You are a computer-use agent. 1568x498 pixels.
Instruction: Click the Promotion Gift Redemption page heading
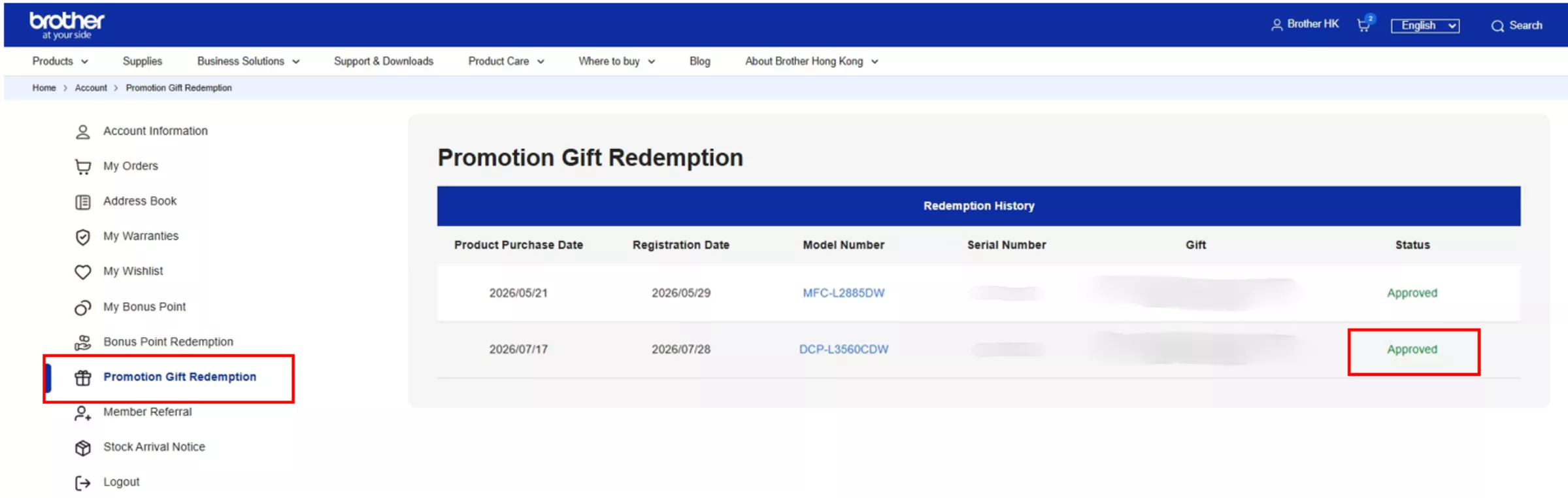[590, 158]
